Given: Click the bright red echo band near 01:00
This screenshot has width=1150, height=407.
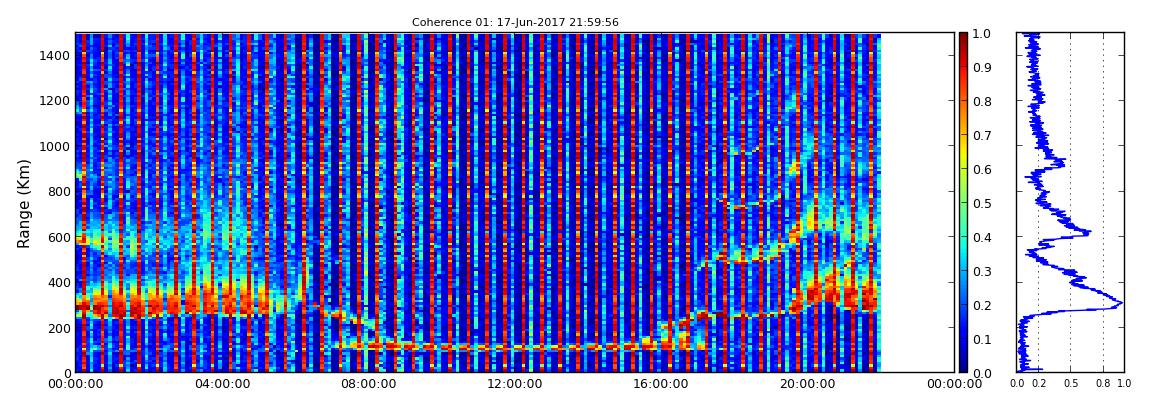Looking at the screenshot, I should point(110,305).
